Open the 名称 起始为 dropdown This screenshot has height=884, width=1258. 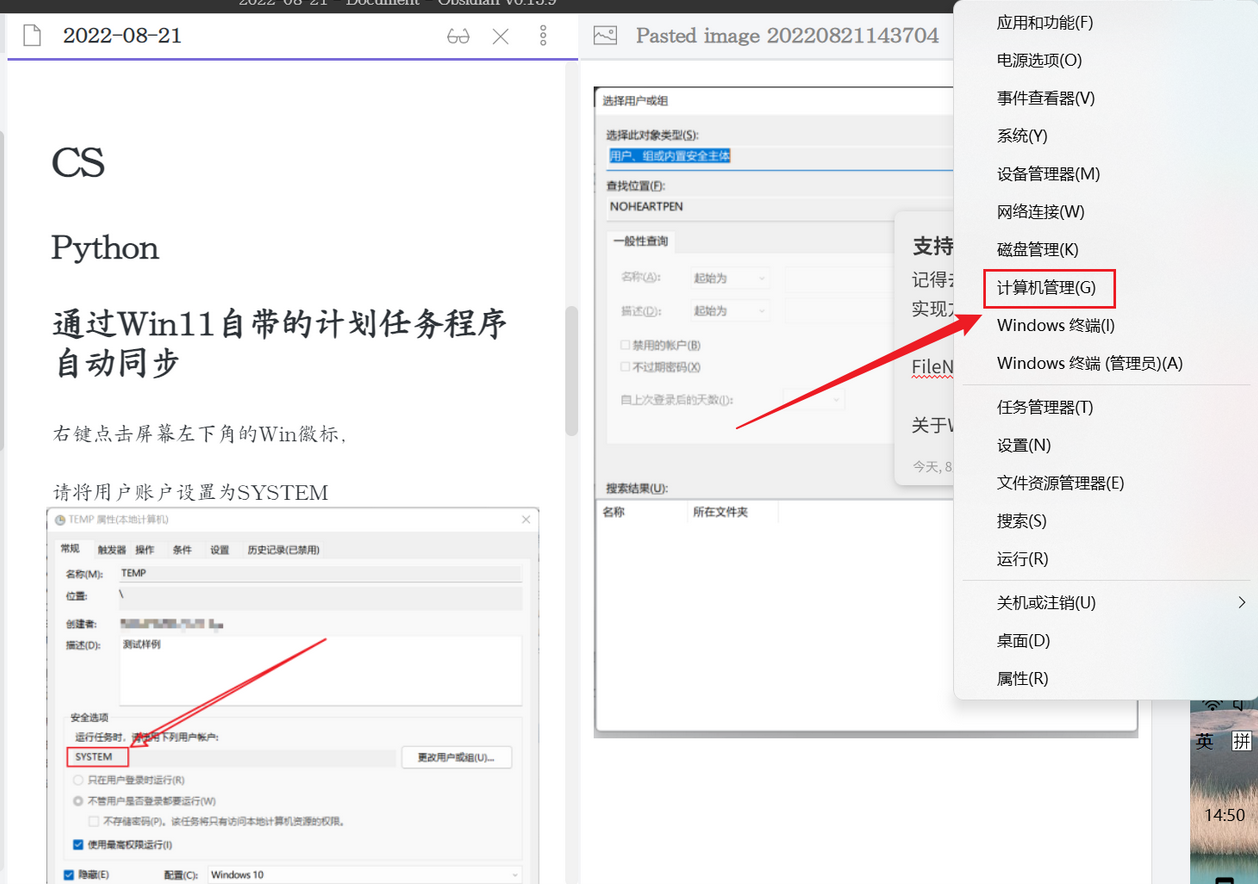730,278
